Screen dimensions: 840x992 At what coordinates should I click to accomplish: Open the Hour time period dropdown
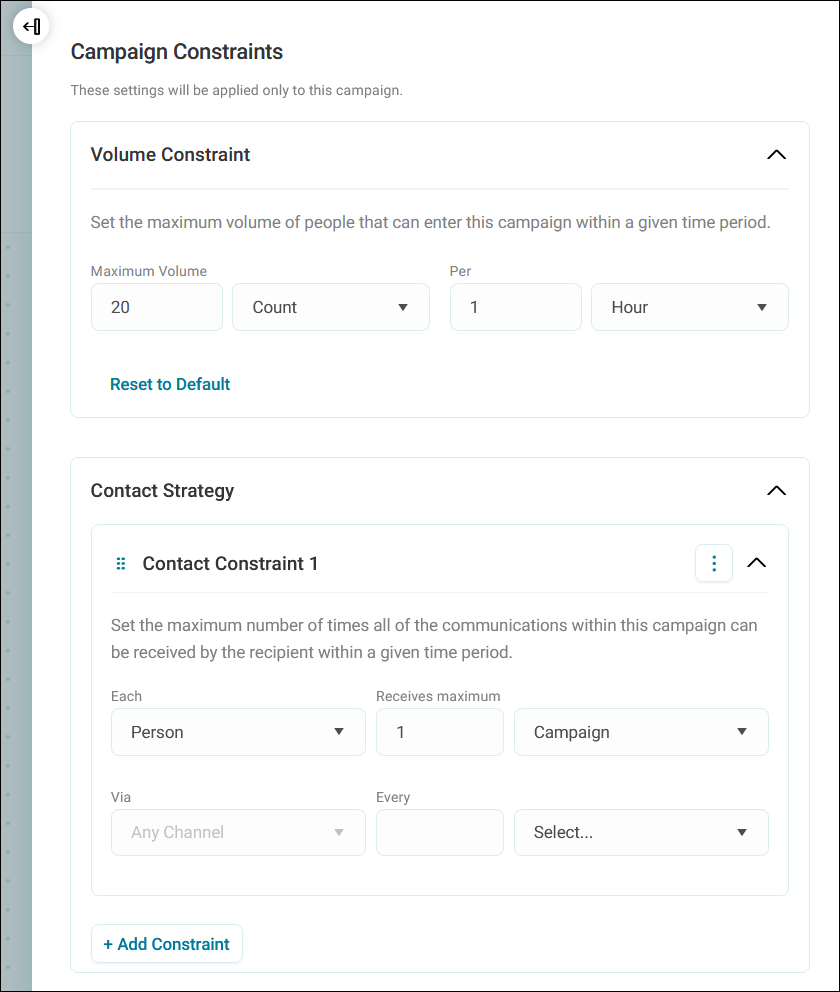(689, 307)
